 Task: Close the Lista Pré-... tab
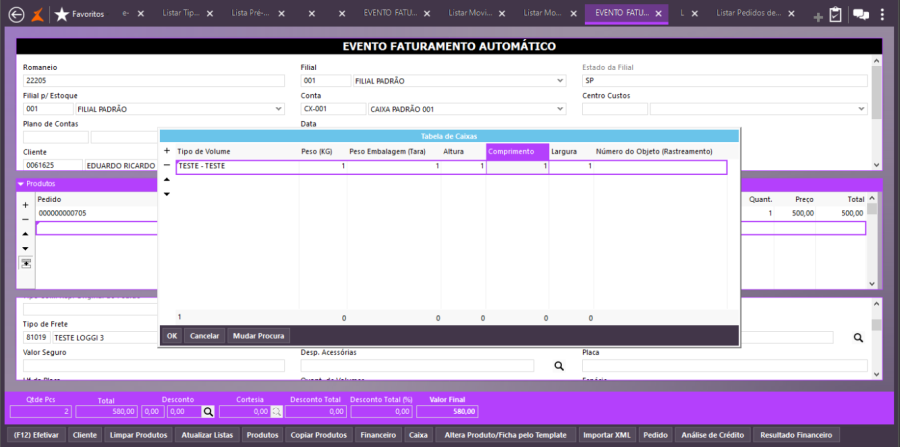[x=282, y=14]
